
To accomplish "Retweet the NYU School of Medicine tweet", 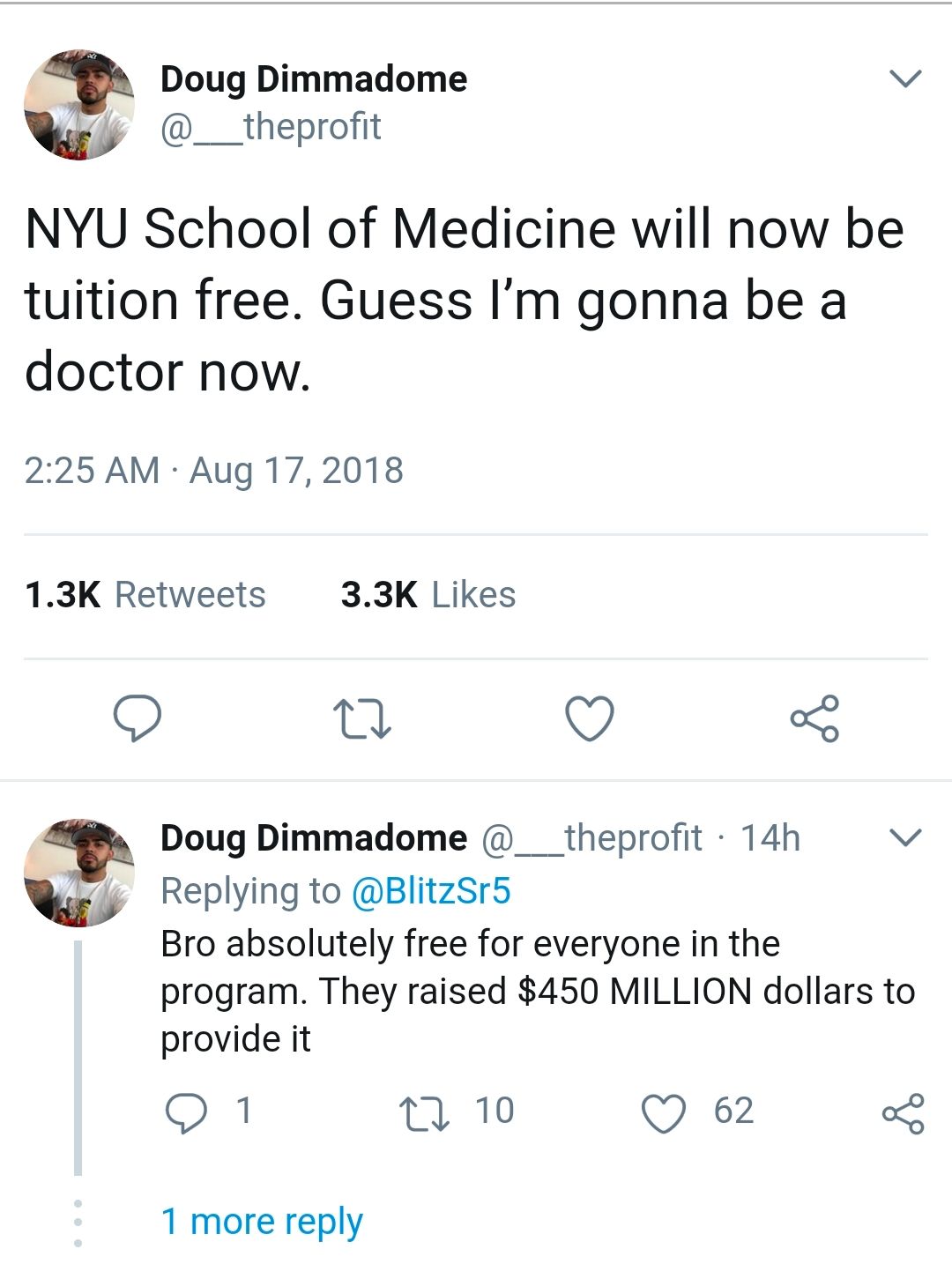I will 361,718.
